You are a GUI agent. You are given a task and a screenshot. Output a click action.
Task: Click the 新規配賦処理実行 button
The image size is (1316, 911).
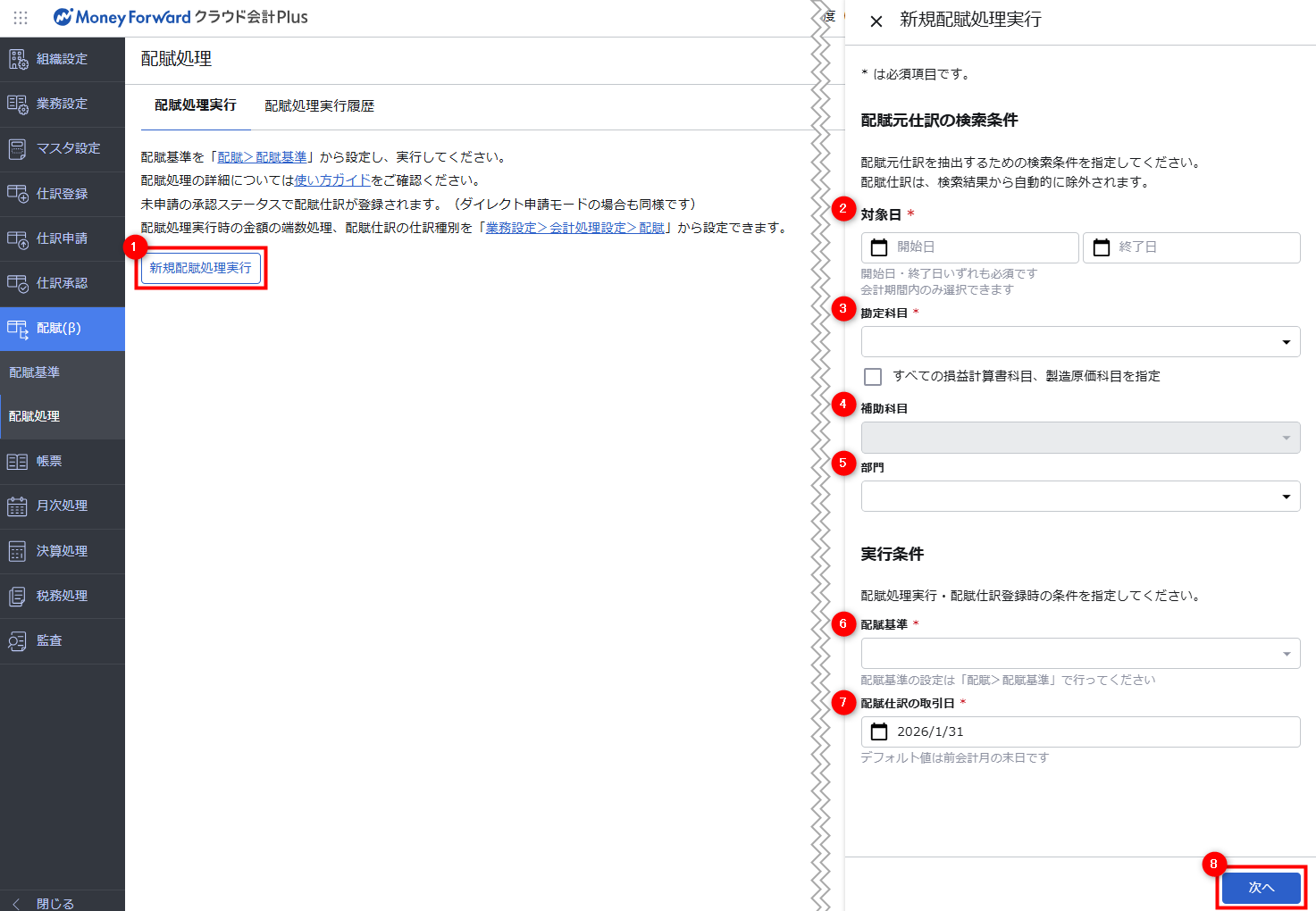click(x=201, y=268)
